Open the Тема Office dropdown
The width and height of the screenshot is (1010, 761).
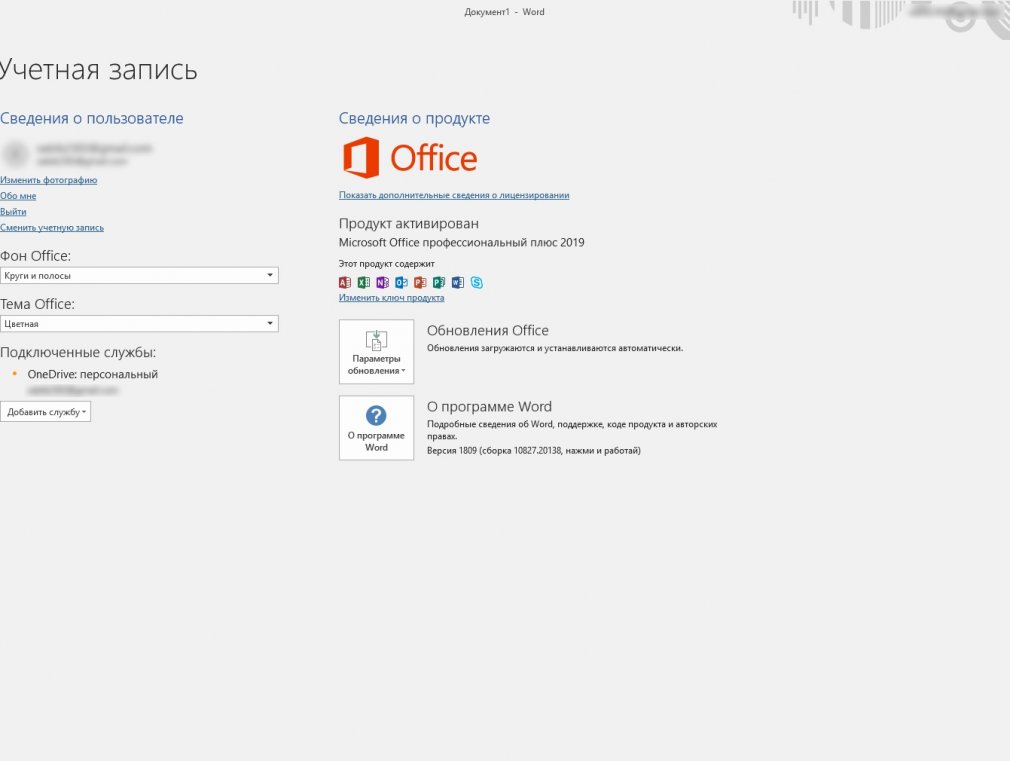pyautogui.click(x=139, y=323)
